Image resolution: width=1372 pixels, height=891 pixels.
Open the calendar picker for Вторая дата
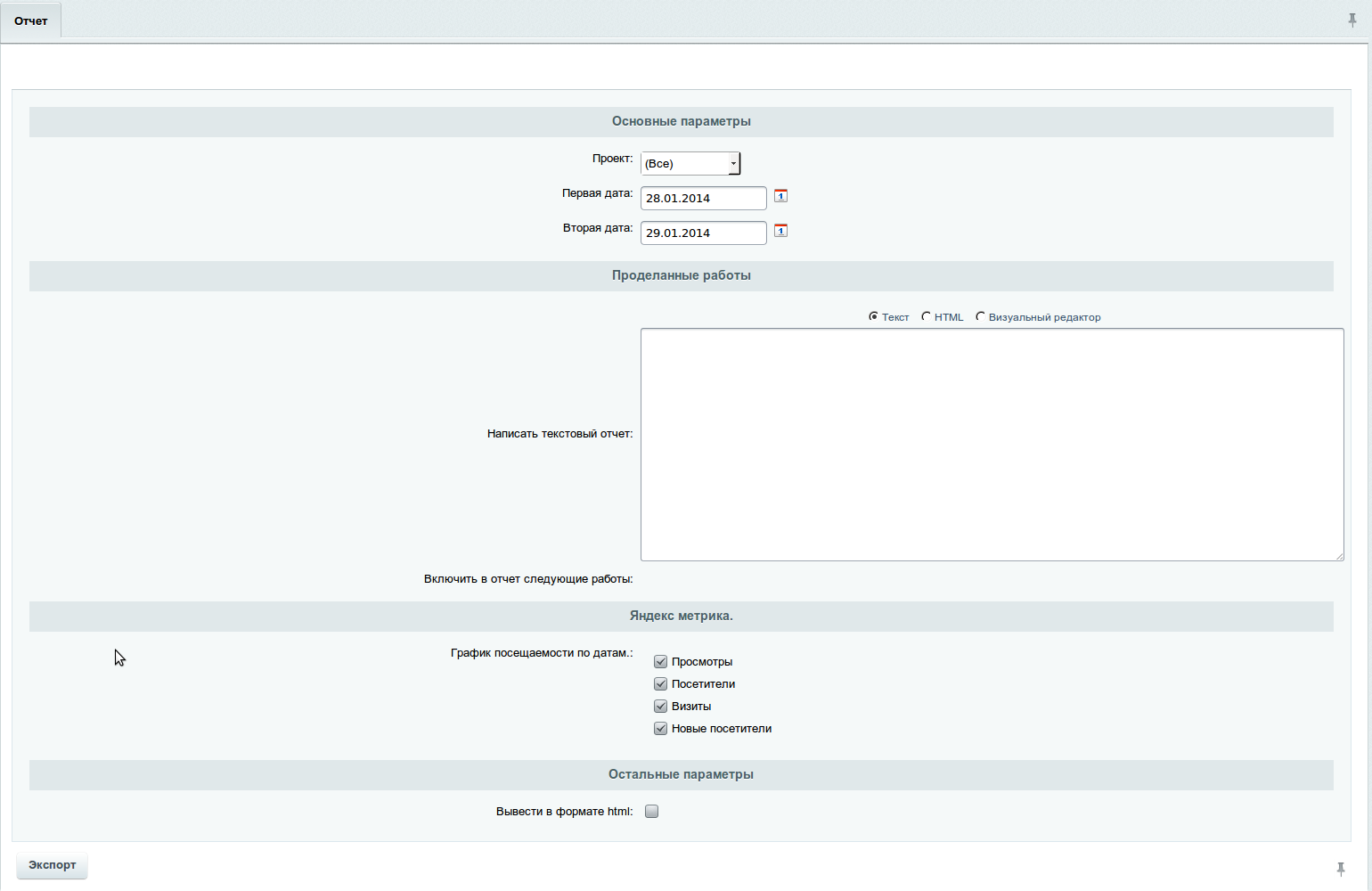780,230
